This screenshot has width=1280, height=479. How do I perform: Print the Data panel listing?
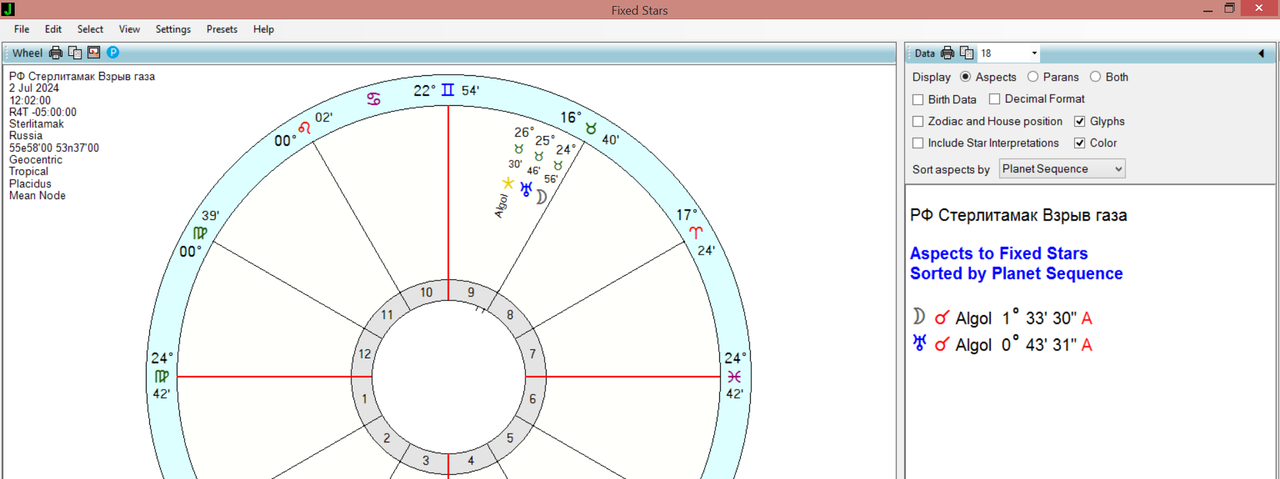tap(947, 53)
